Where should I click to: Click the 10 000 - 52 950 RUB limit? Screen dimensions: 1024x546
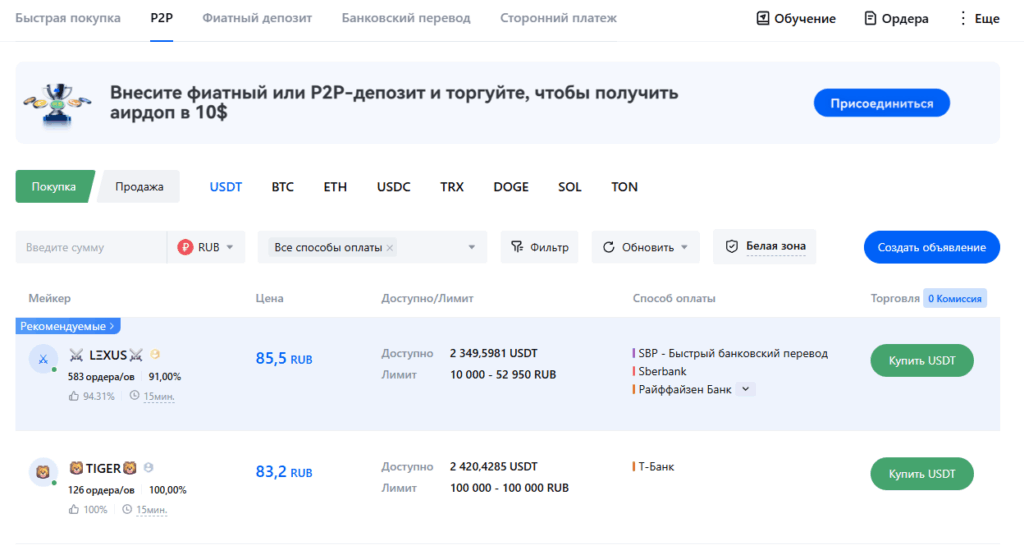[503, 375]
